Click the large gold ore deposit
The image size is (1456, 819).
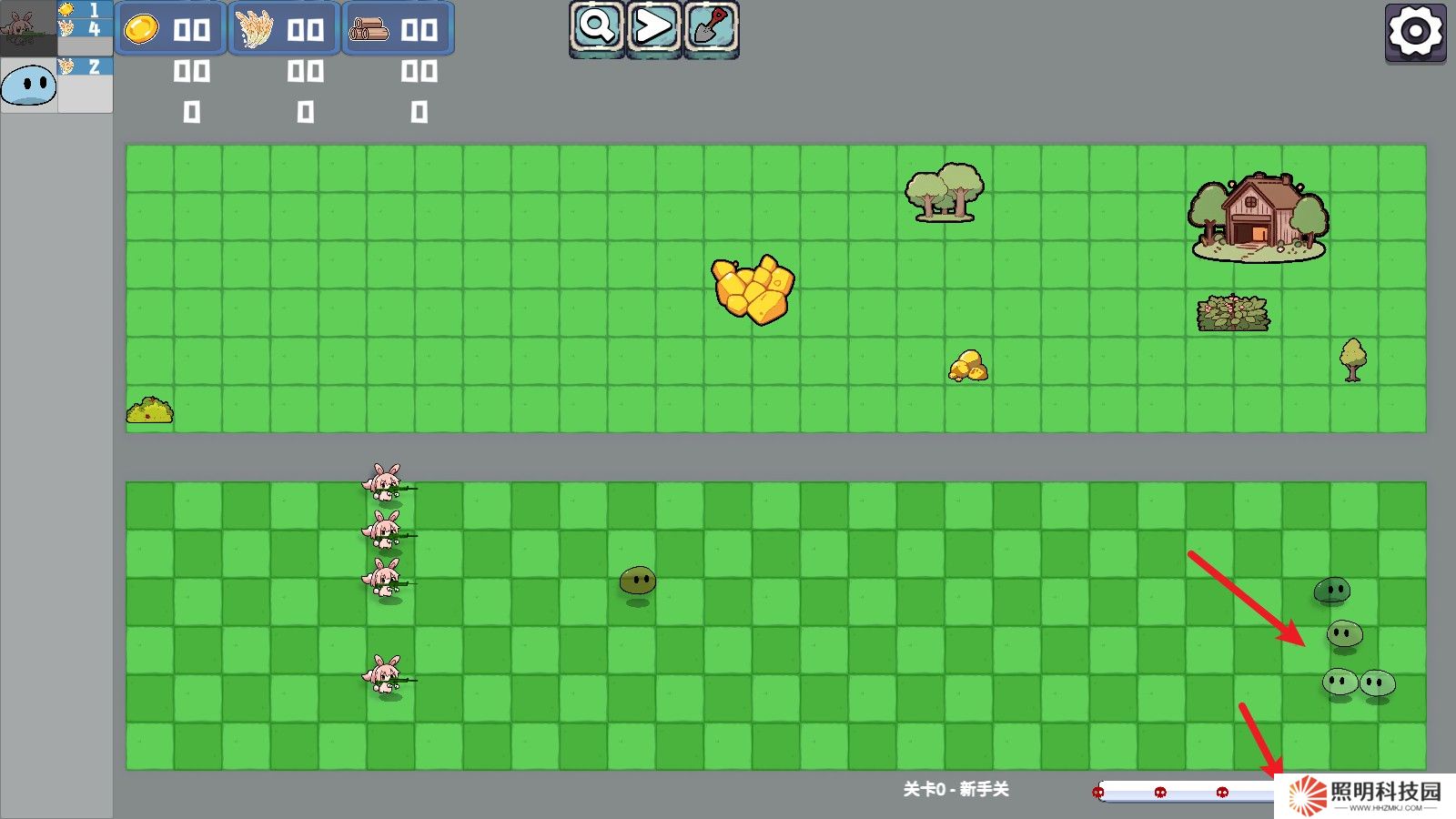coord(753,288)
